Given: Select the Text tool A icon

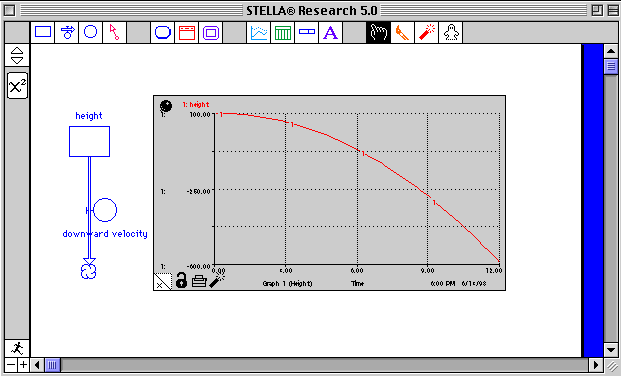Looking at the screenshot, I should pos(330,32).
